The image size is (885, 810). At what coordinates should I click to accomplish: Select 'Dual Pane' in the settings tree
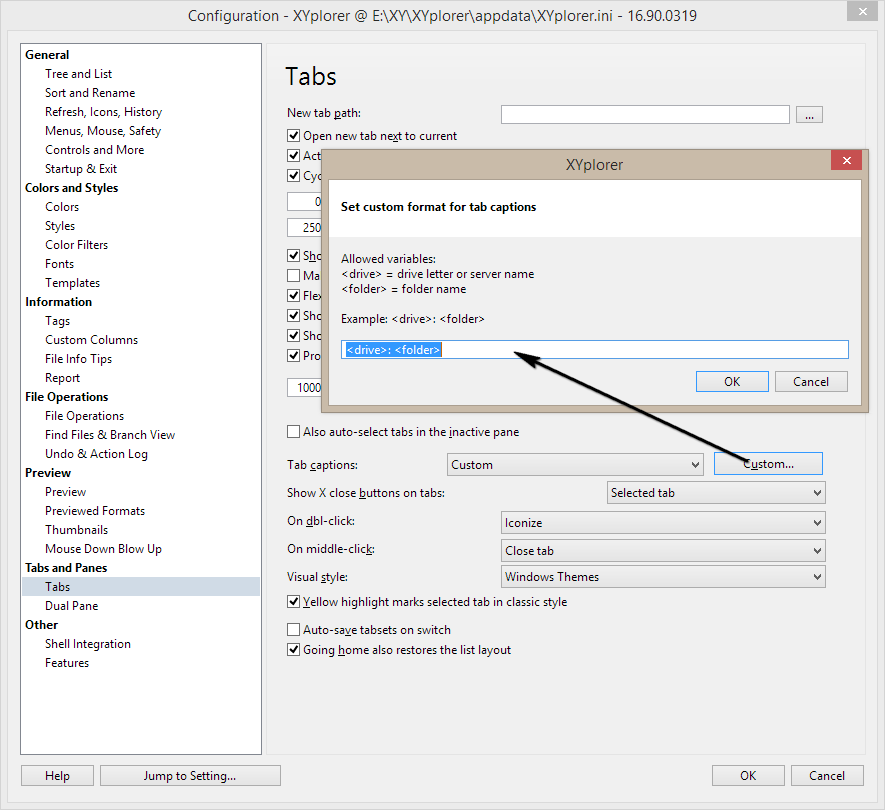coord(71,606)
